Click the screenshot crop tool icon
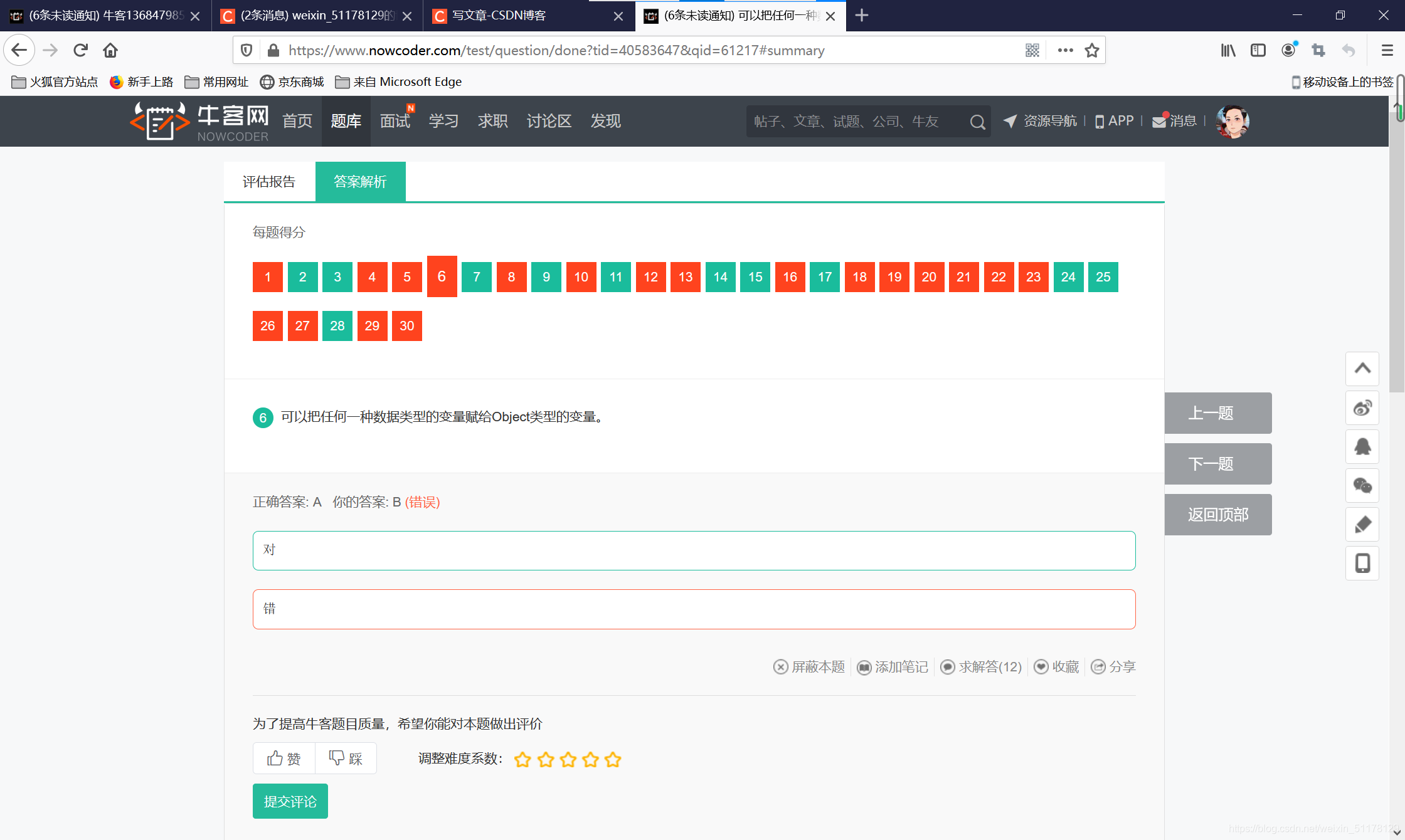Viewport: 1405px width, 840px height. [x=1318, y=50]
